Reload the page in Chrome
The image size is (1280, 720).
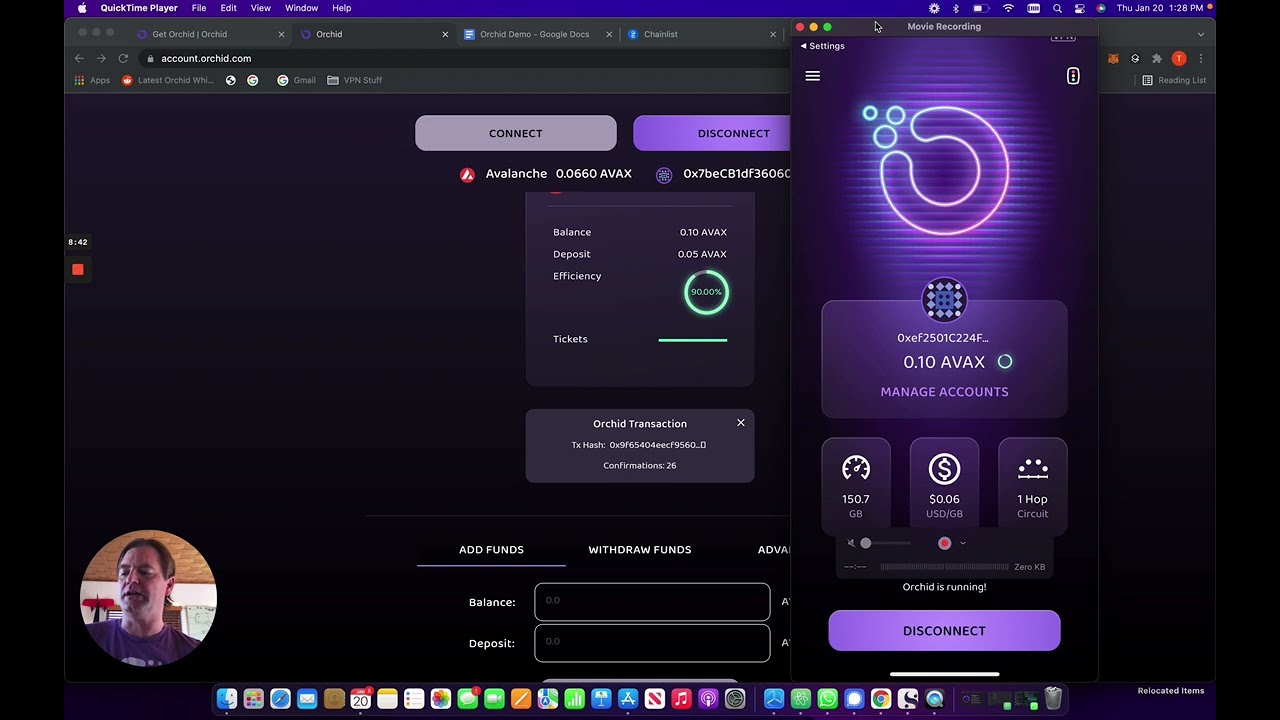123,58
